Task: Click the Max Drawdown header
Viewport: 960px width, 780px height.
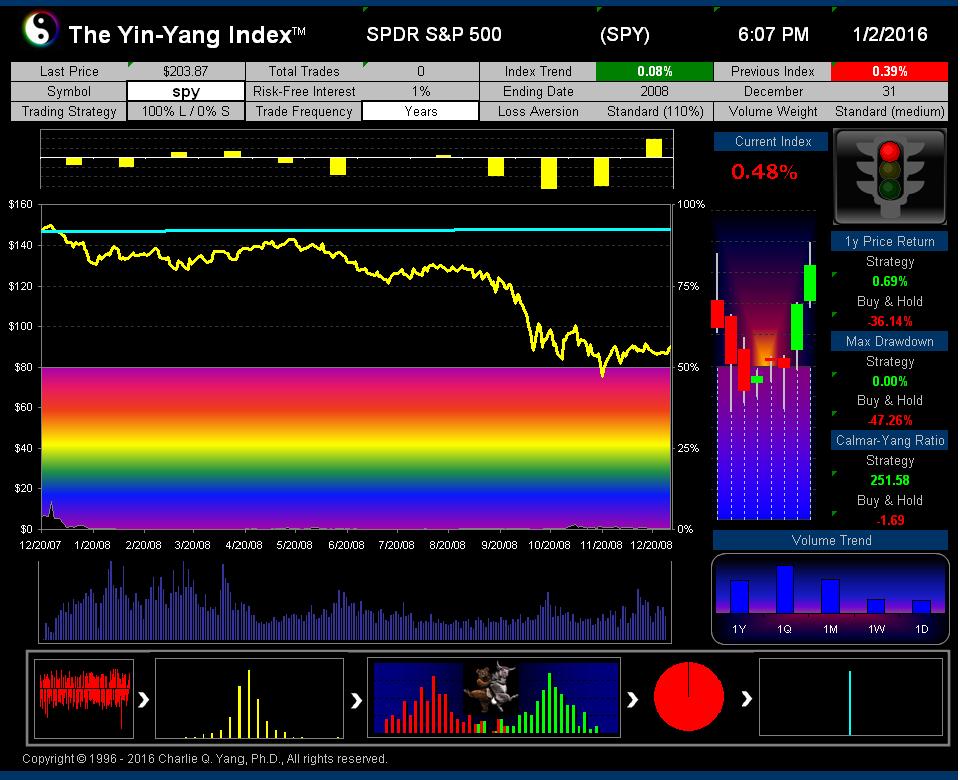Action: coord(889,341)
